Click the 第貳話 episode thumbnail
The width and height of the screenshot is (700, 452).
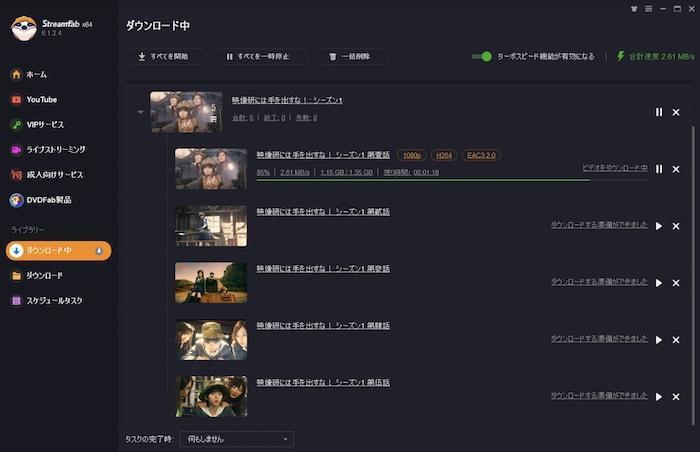[211, 226]
